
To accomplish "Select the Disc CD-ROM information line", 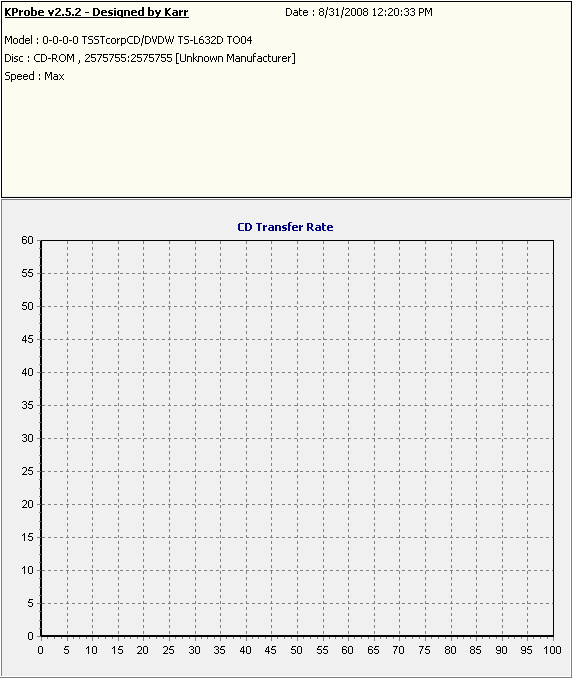I will pyautogui.click(x=150, y=58).
